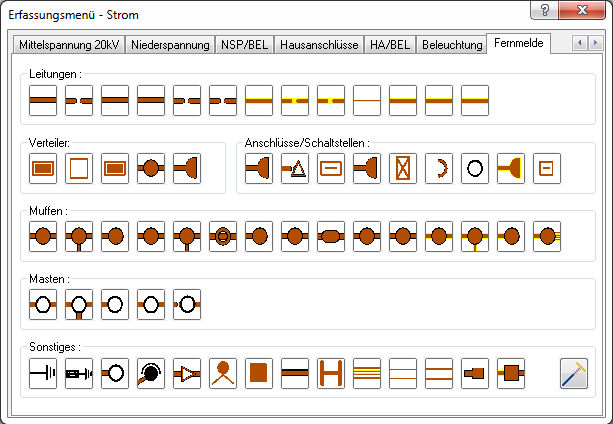Pick the person figure icon in Sonstiges
613x424 pixels.
[x=223, y=373]
